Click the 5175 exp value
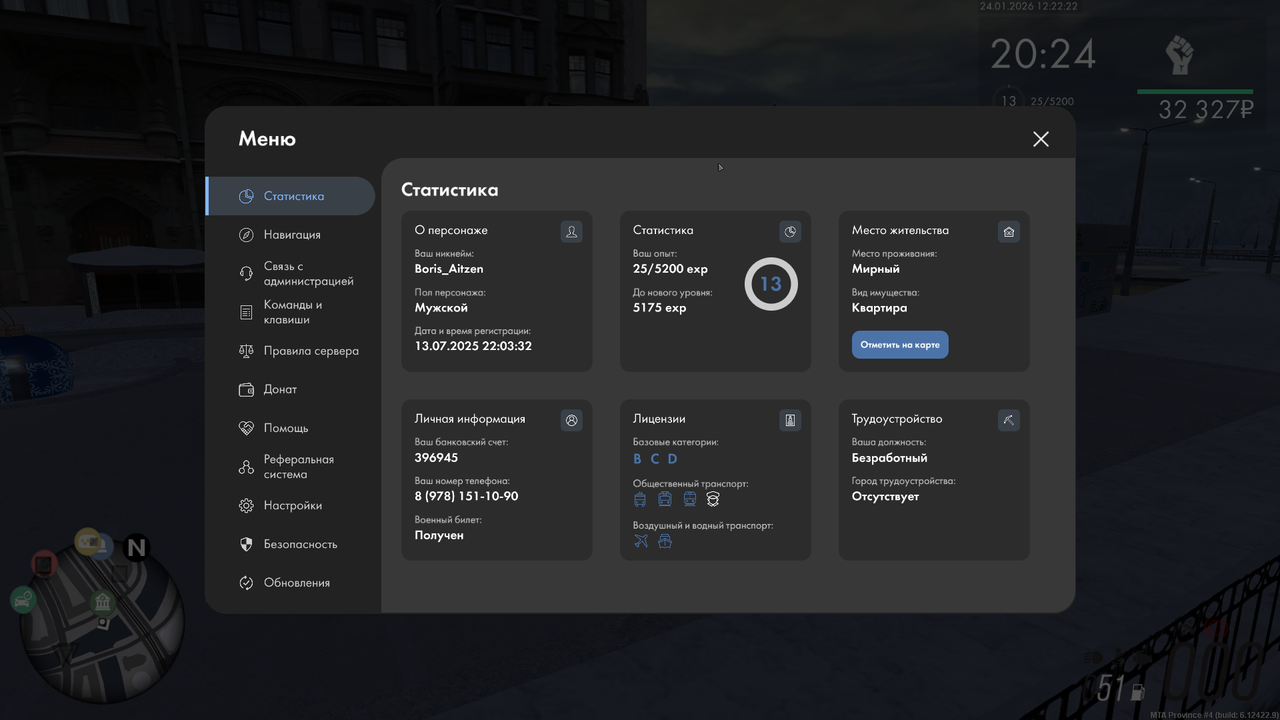This screenshot has height=720, width=1280. (x=660, y=308)
